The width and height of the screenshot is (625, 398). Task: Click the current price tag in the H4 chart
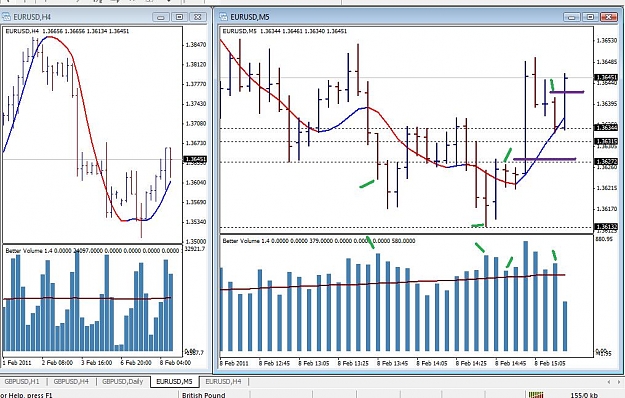(195, 159)
